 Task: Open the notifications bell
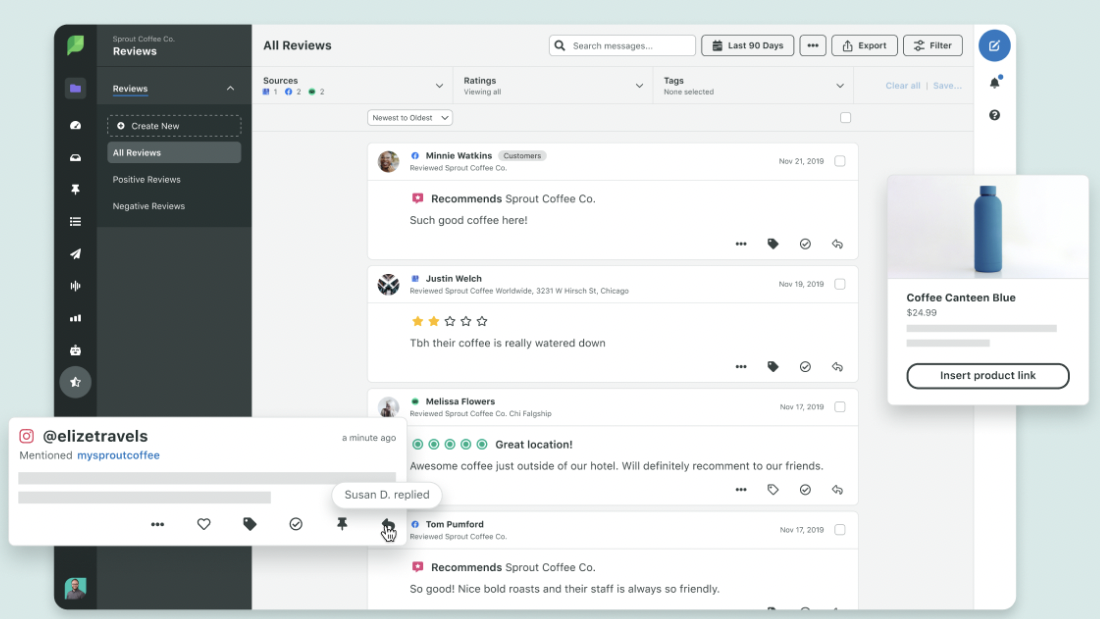coord(994,83)
